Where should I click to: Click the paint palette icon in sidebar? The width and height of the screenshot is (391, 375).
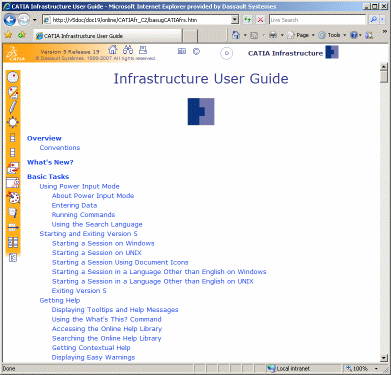(x=13, y=198)
